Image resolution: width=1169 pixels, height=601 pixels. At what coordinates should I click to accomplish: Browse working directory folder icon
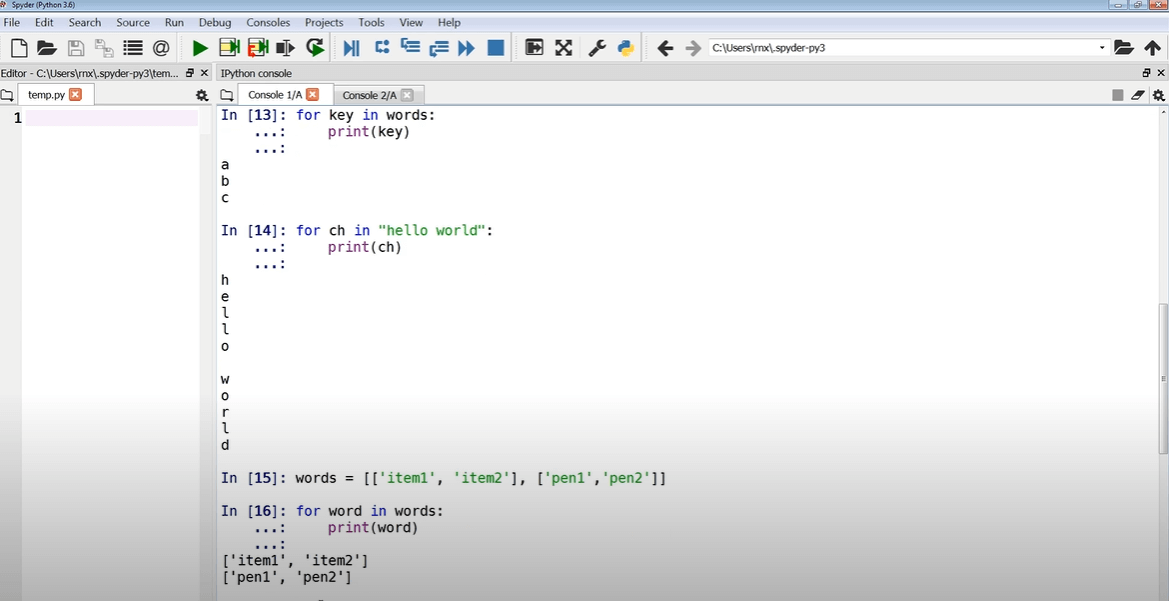click(1124, 48)
